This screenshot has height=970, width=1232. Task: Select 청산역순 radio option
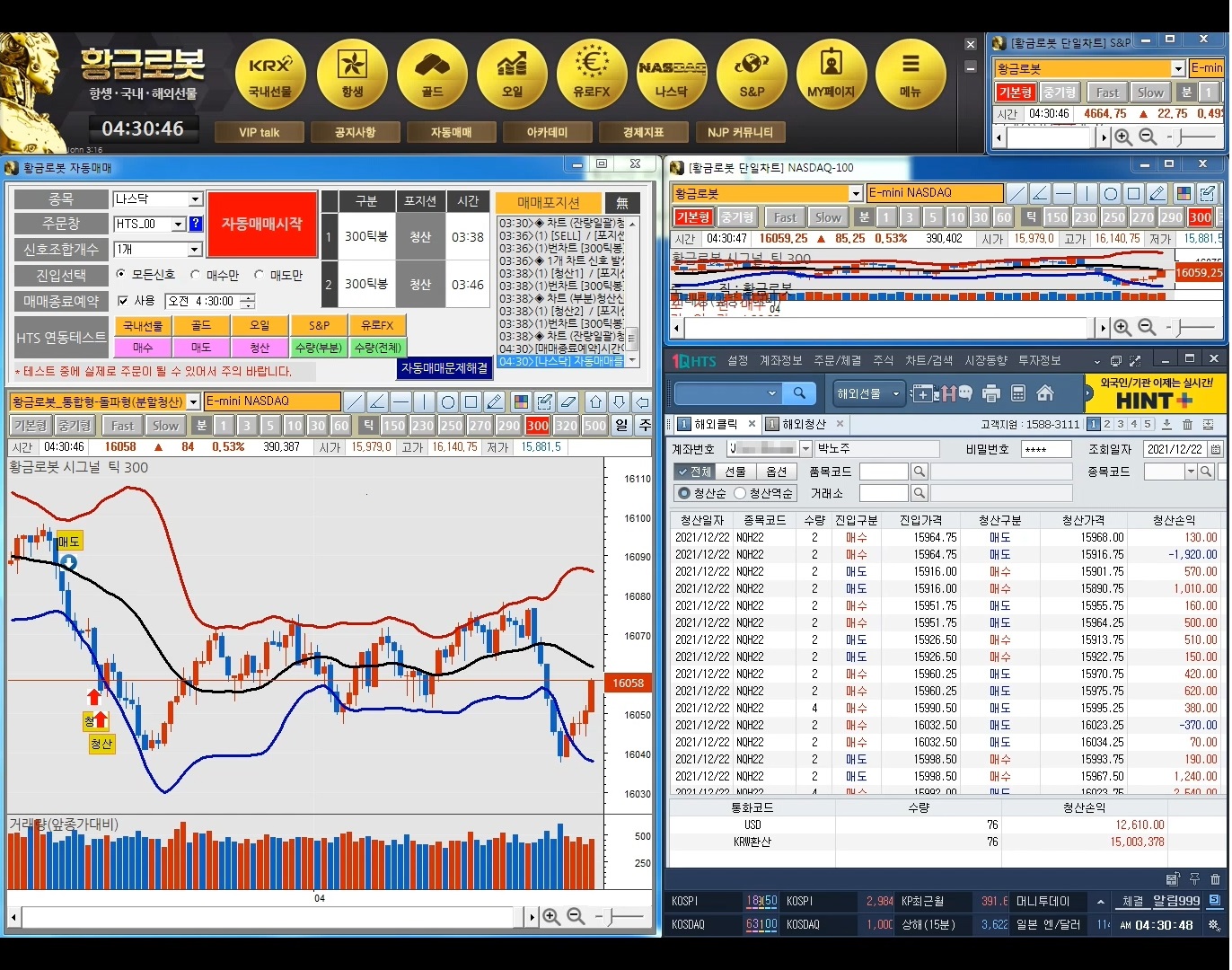(x=740, y=493)
